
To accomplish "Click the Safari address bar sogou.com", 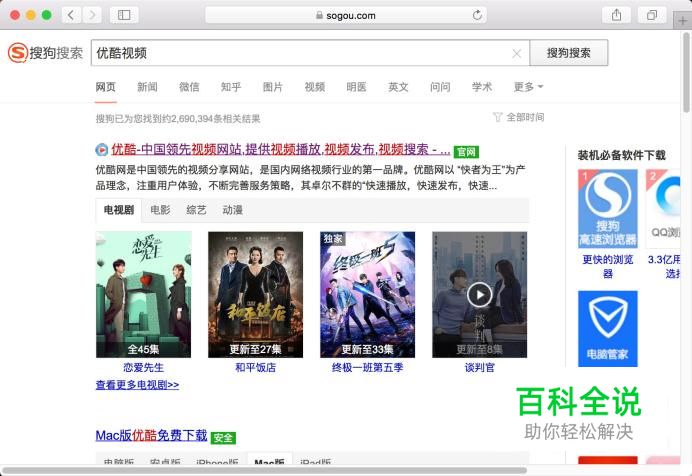I will coord(346,15).
